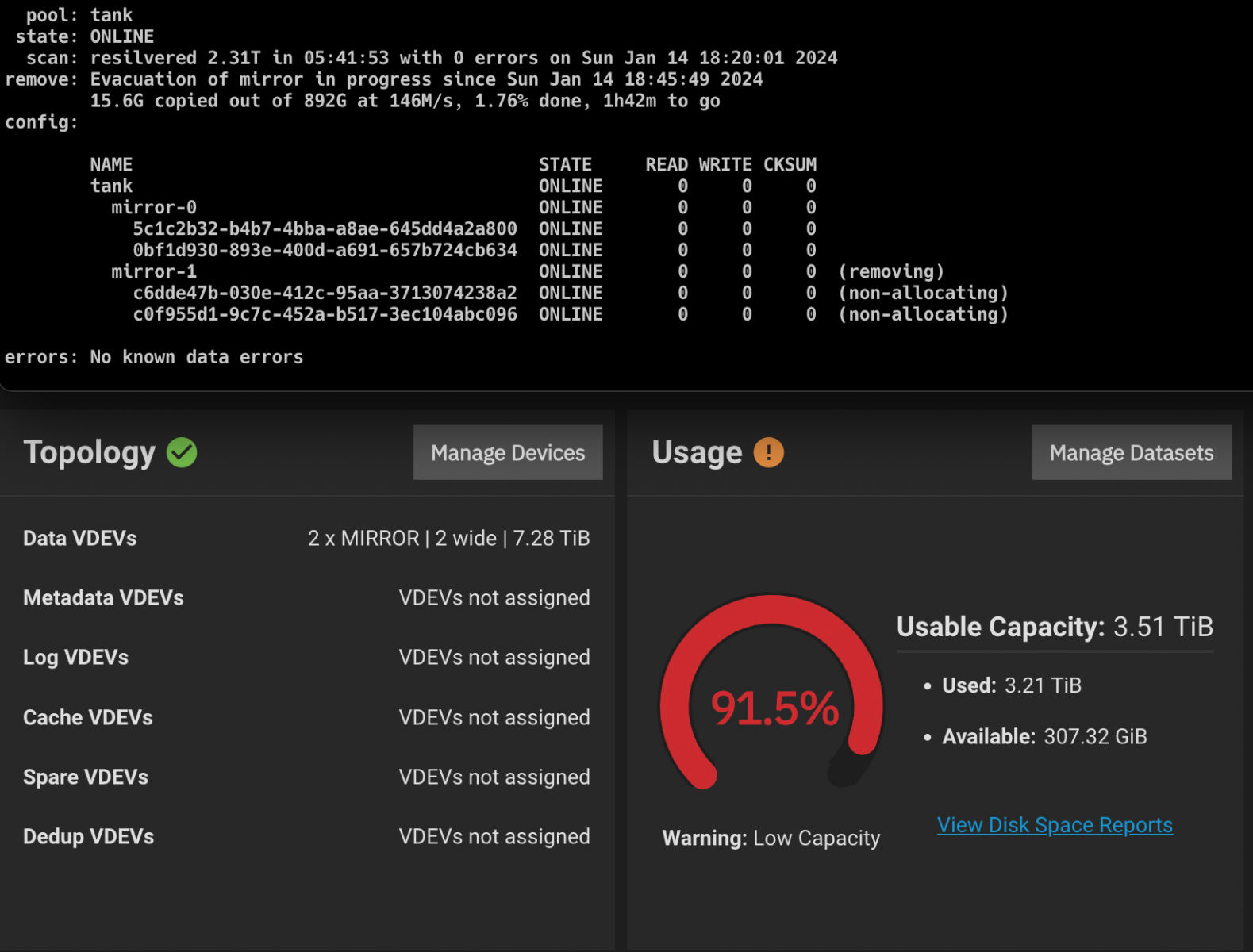Image resolution: width=1253 pixels, height=952 pixels.
Task: Select the Spare VDEVs label
Action: coord(86,777)
